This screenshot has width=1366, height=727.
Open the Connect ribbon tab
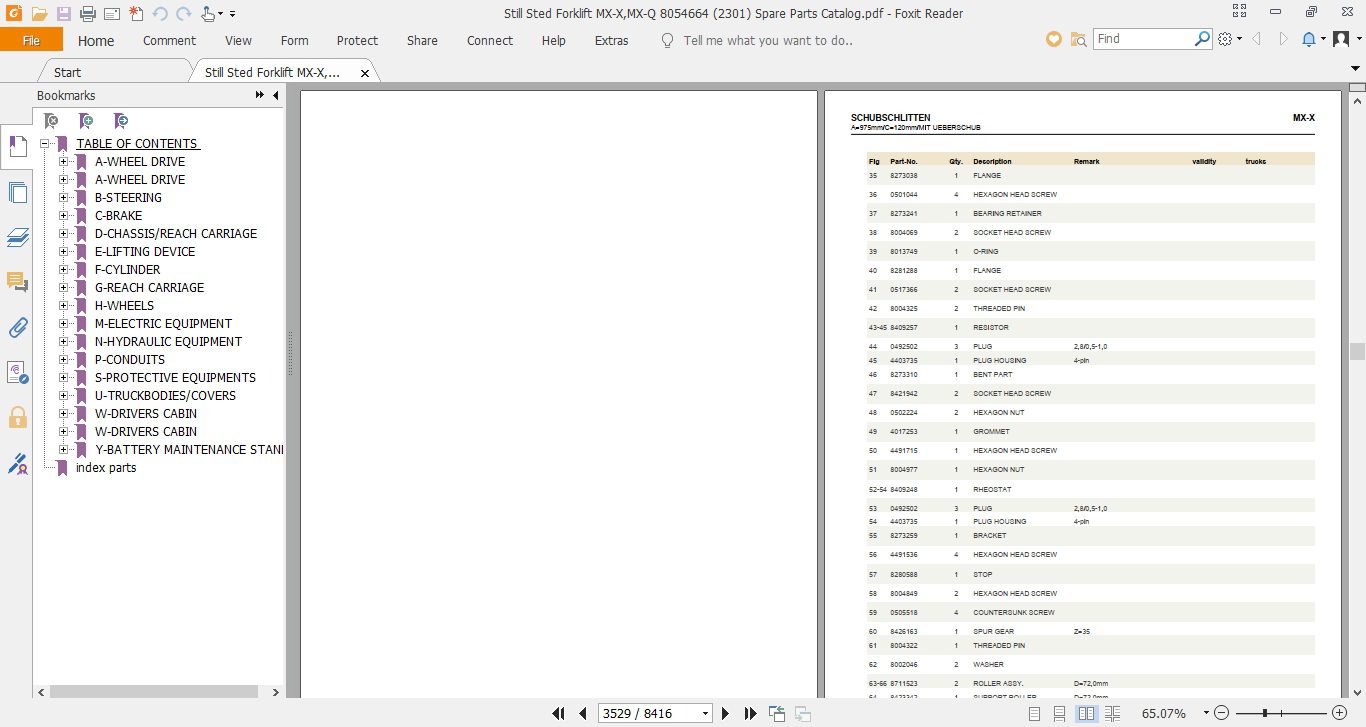490,41
